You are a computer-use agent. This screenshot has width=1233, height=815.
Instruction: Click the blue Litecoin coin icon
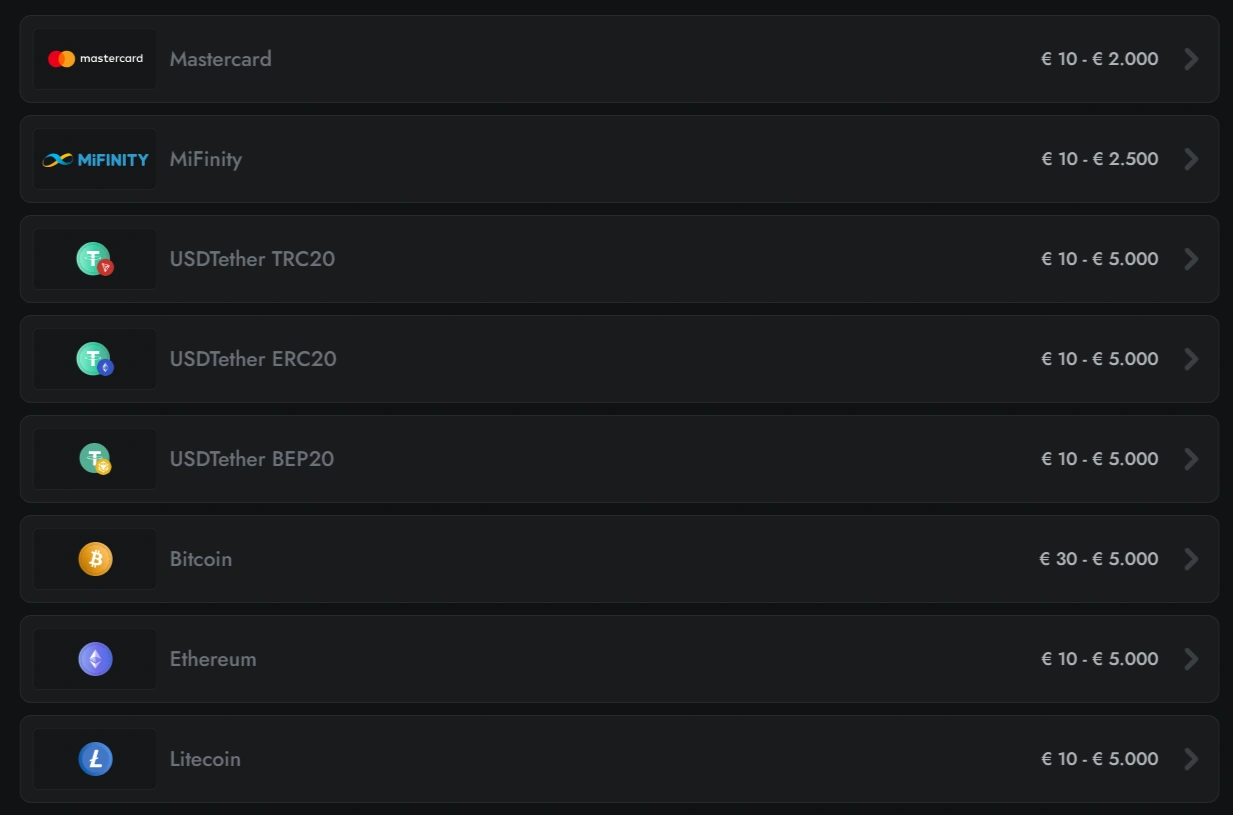point(96,759)
